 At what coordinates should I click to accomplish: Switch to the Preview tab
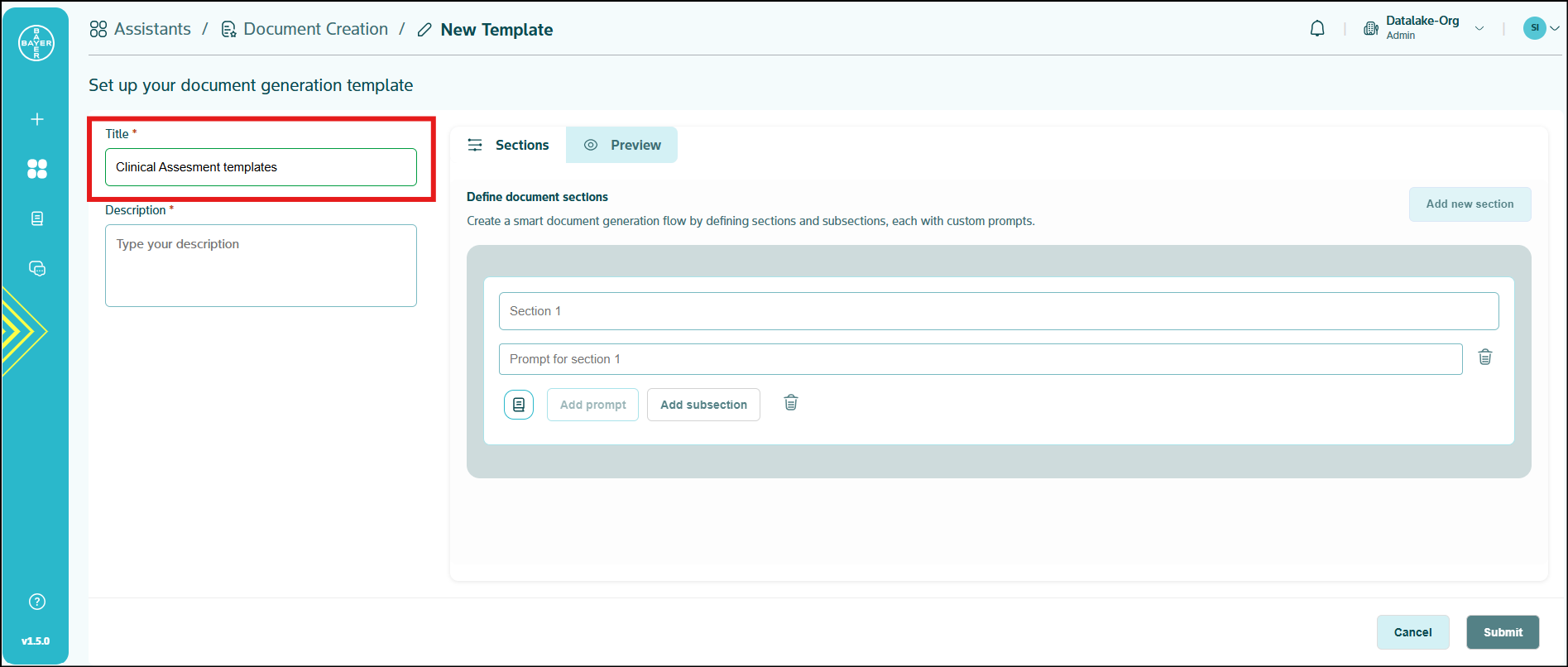point(622,145)
